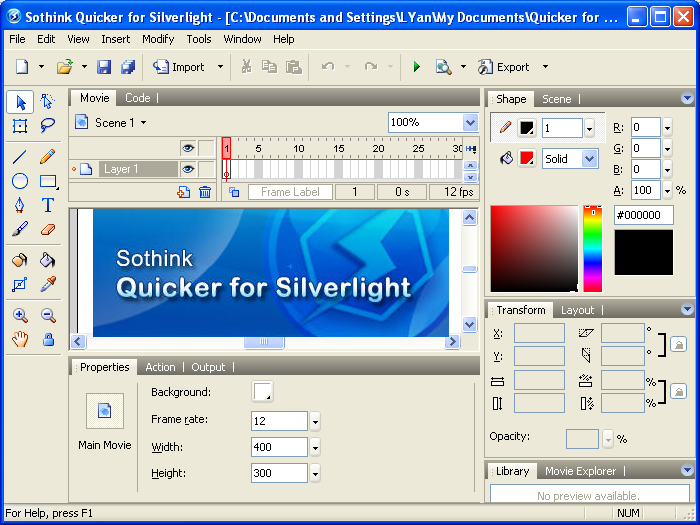Expand the Import button dropdown arrow
This screenshot has width=700, height=525.
pos(220,67)
